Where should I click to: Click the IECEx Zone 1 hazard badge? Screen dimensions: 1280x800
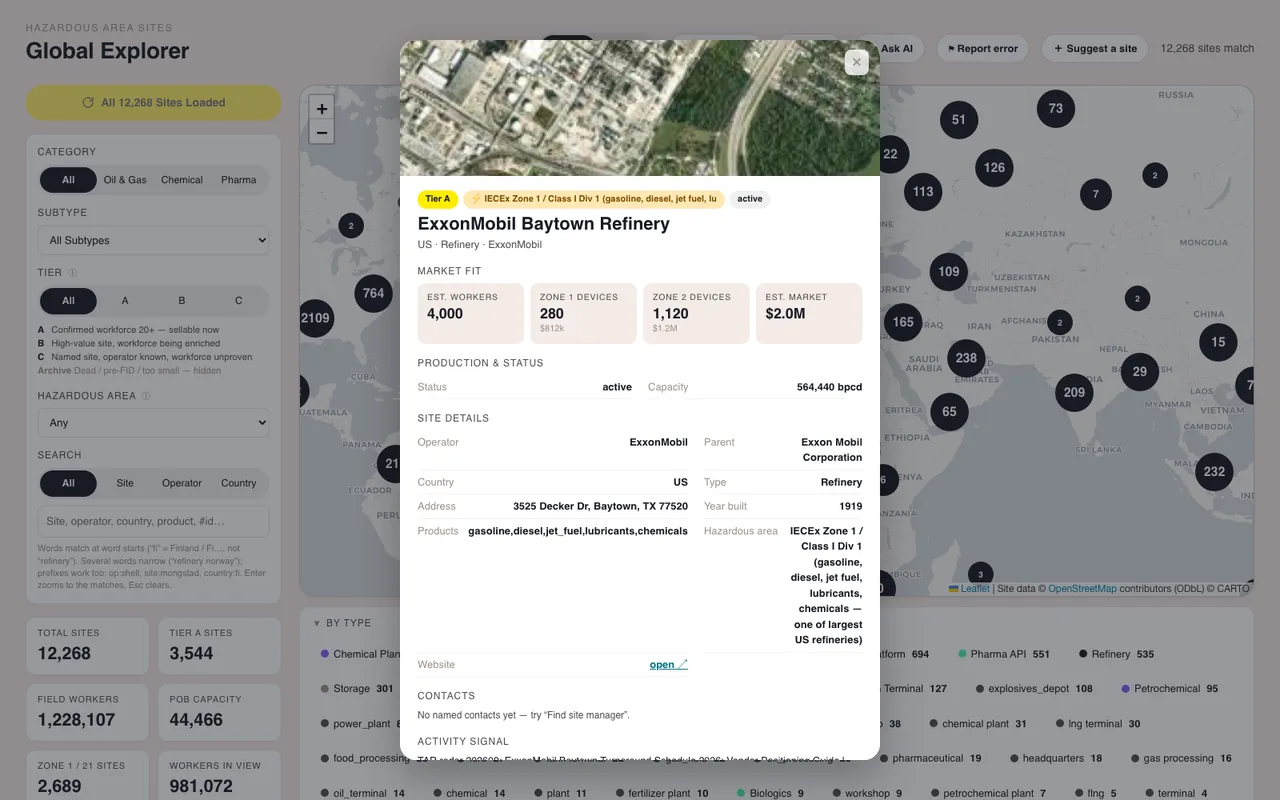tap(594, 199)
